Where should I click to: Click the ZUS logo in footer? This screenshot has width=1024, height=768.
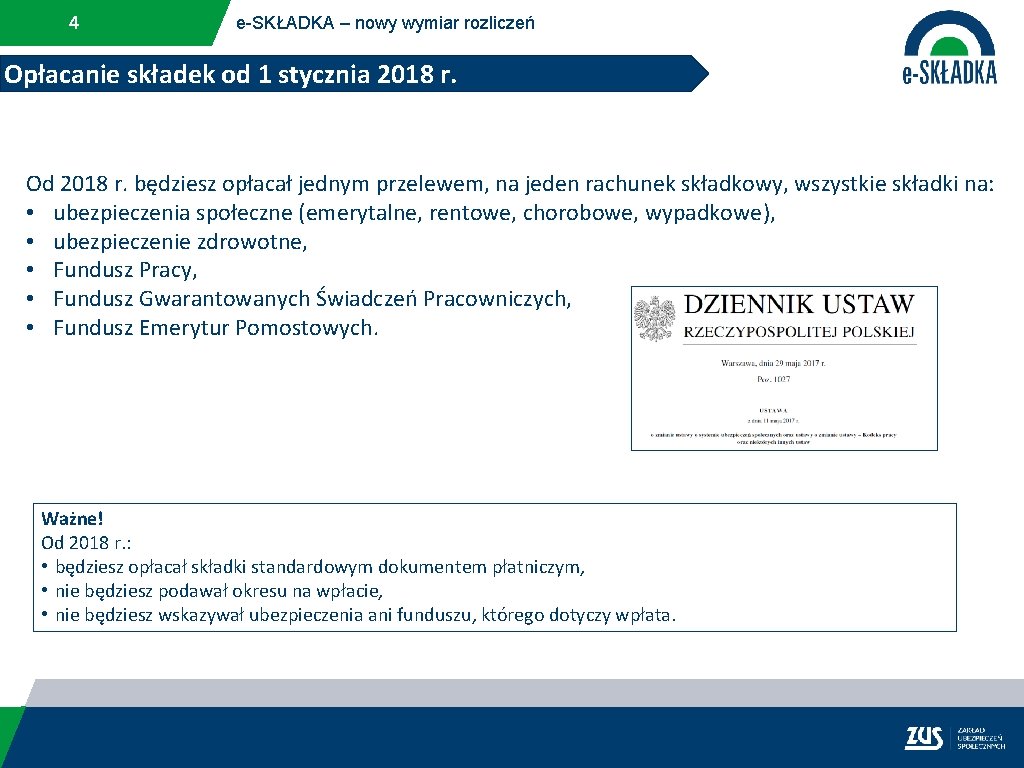(x=923, y=737)
